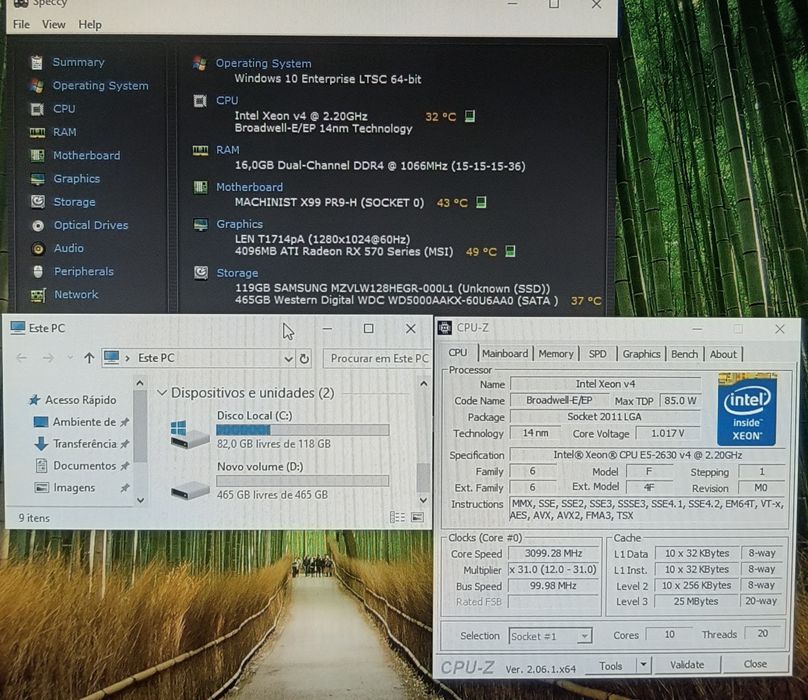
Task: Open Storage in the Speccy sidebar
Action: (x=74, y=202)
